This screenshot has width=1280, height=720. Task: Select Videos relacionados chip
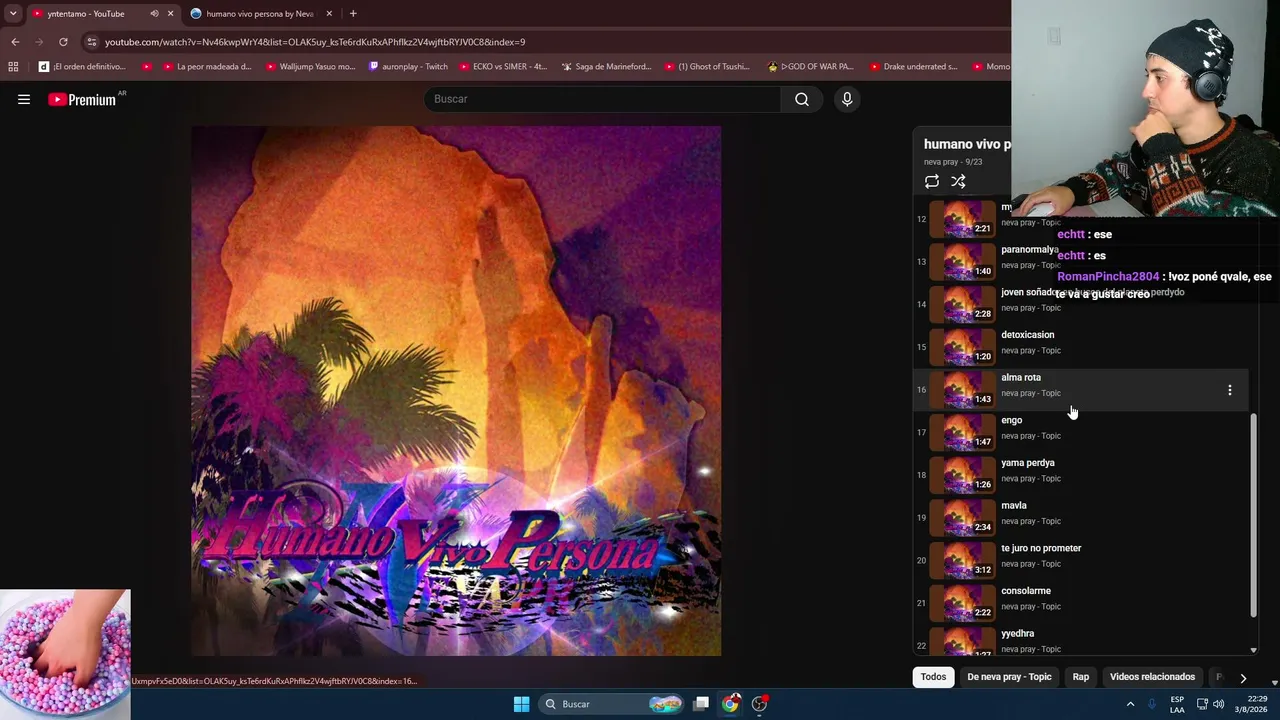pyautogui.click(x=1152, y=677)
